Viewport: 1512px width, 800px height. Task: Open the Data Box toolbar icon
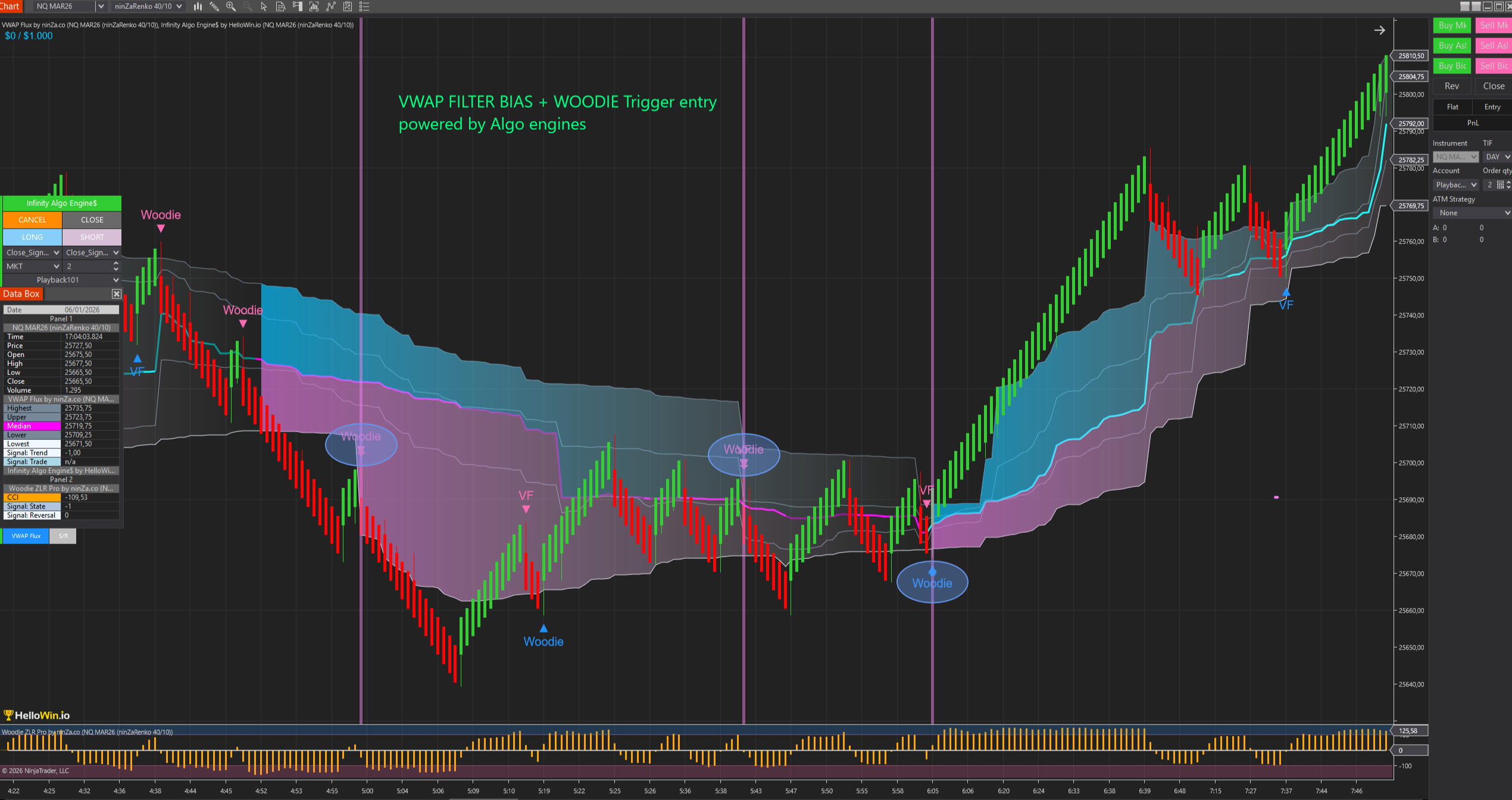pos(280,7)
